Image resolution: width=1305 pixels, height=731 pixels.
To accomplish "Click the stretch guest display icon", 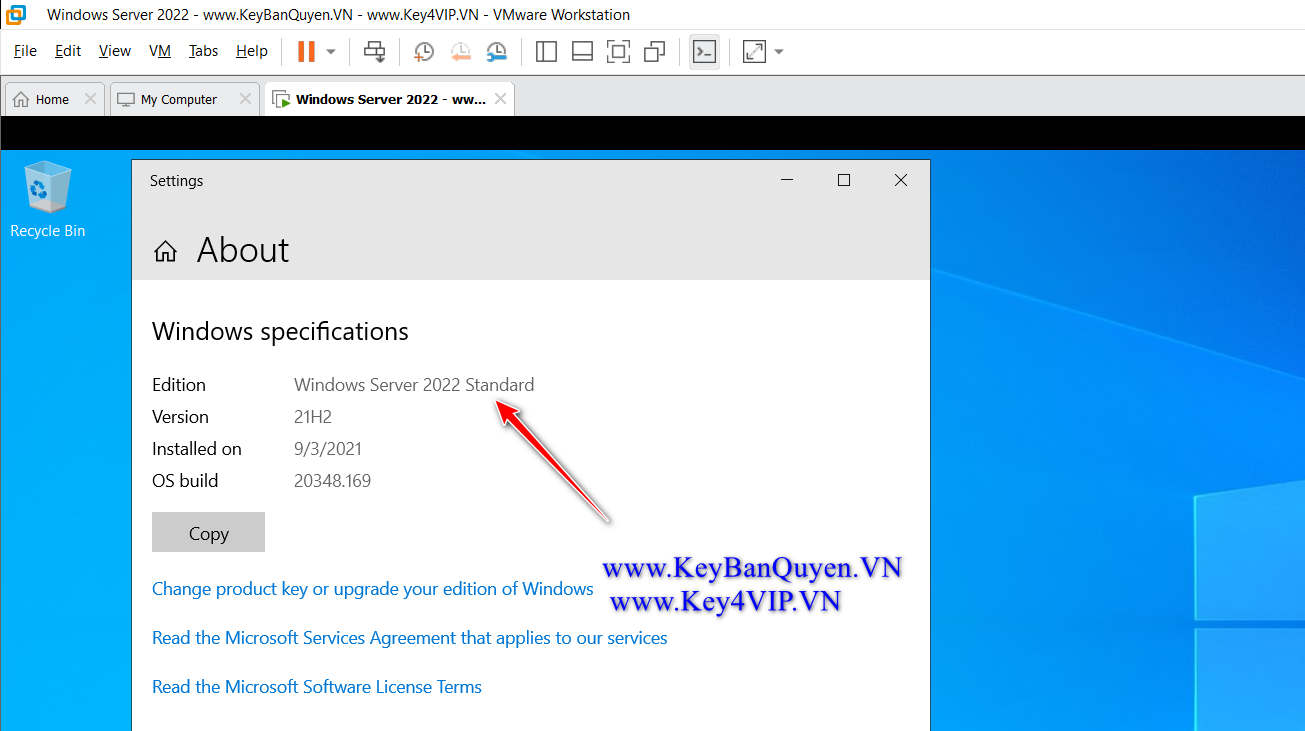I will [754, 51].
